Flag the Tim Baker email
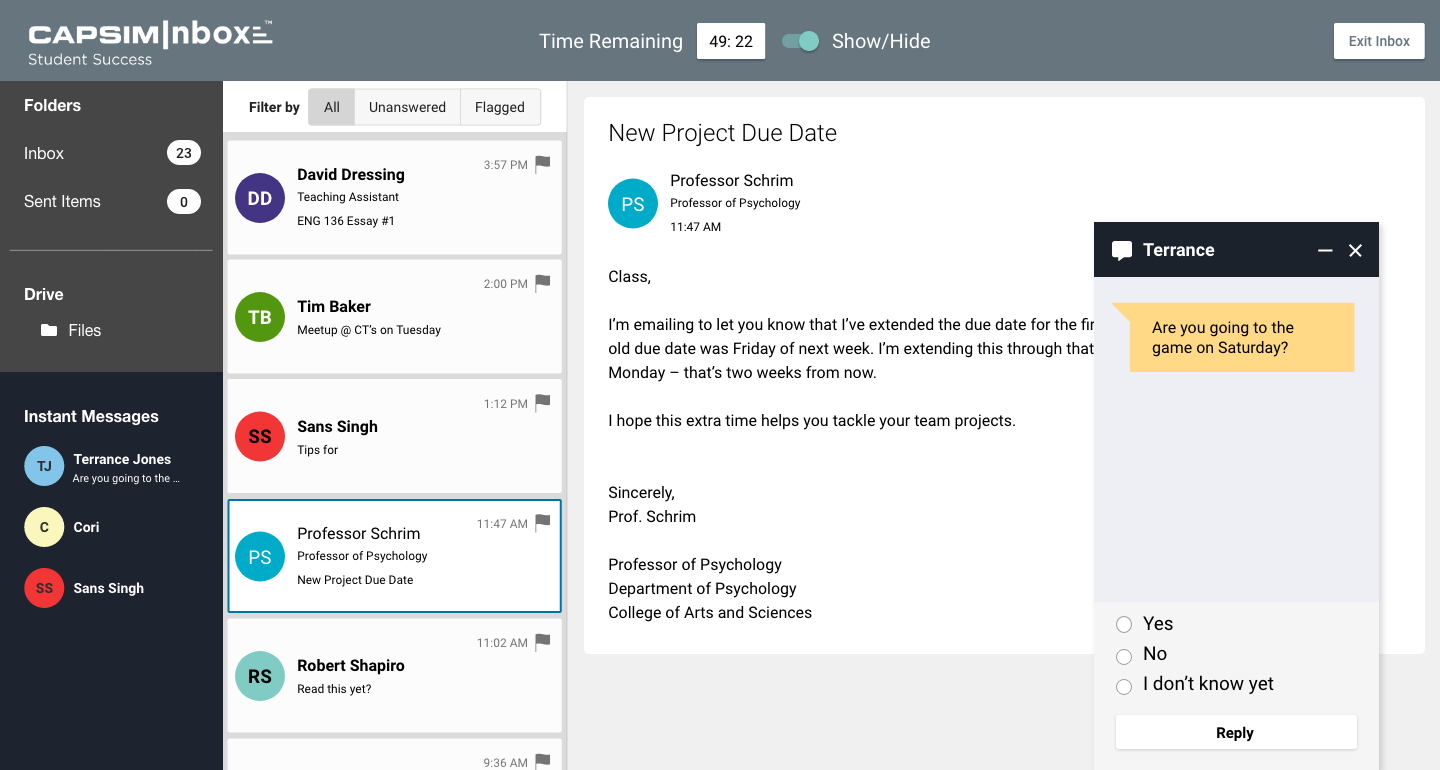1440x770 pixels. (x=543, y=283)
